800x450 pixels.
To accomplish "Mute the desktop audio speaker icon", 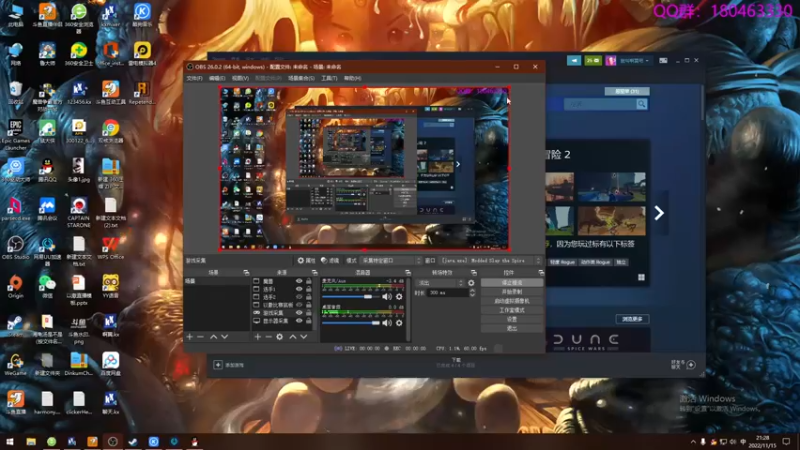I will 387,322.
